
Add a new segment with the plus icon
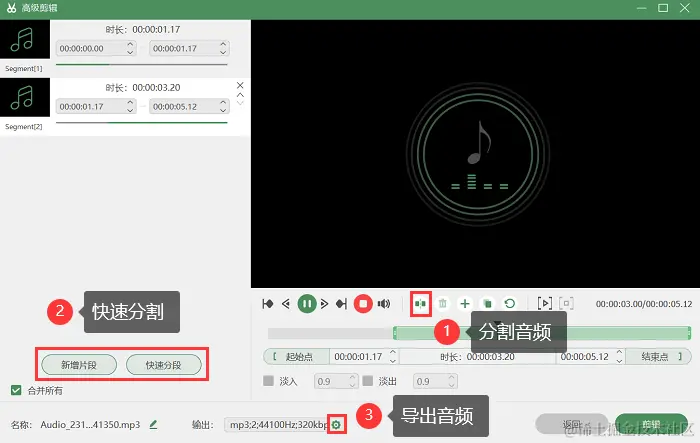pyautogui.click(x=465, y=304)
